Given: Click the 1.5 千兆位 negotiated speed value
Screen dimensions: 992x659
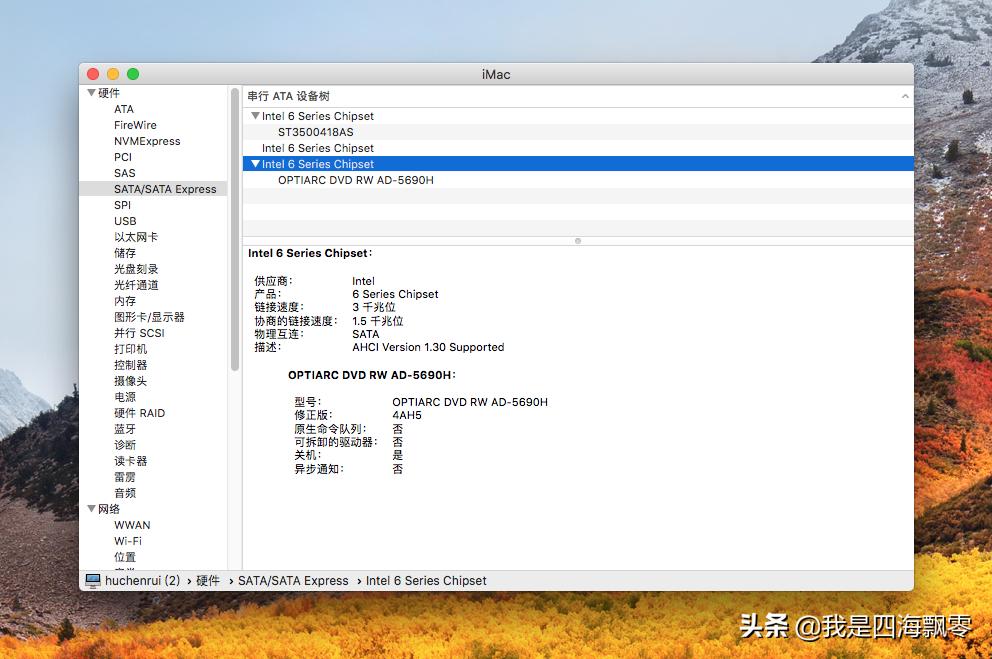Looking at the screenshot, I should pyautogui.click(x=378, y=321).
